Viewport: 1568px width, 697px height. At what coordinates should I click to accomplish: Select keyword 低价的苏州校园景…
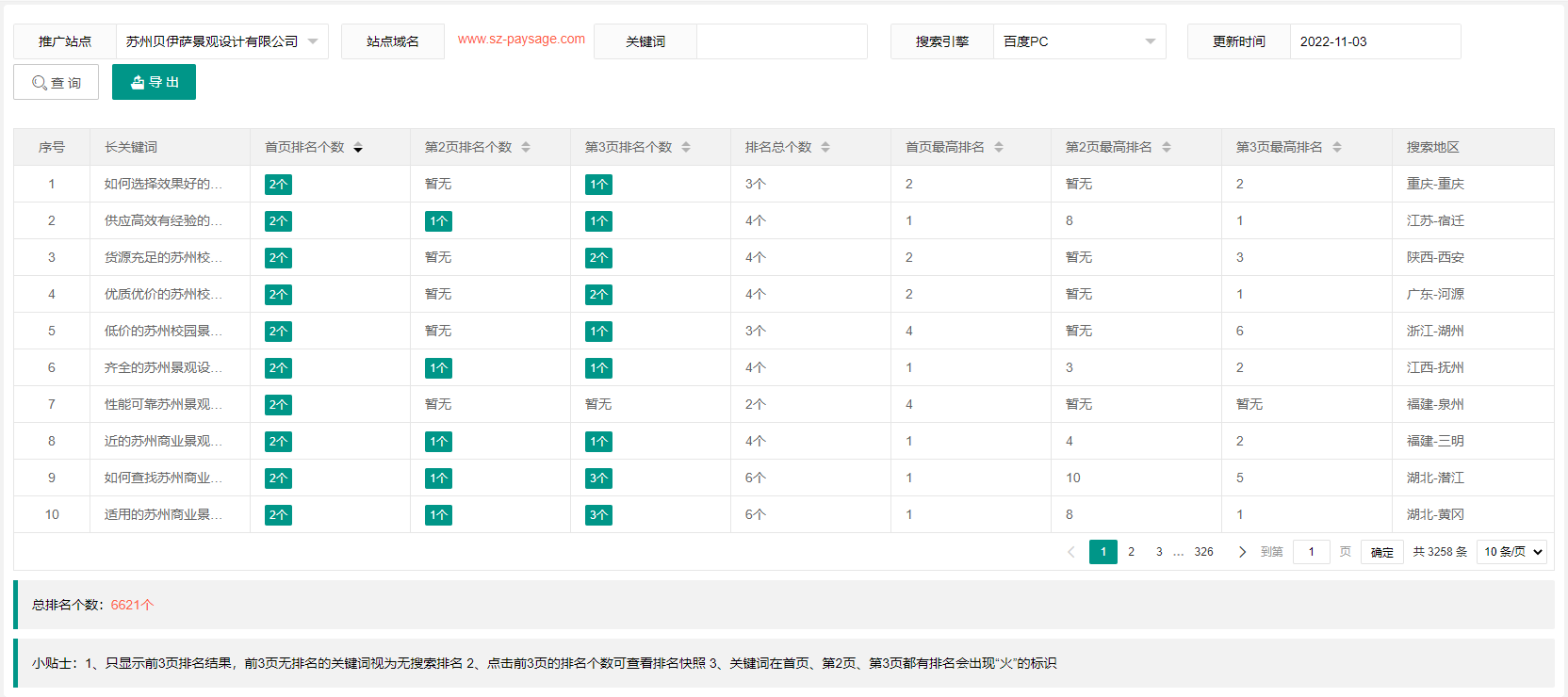tap(163, 331)
